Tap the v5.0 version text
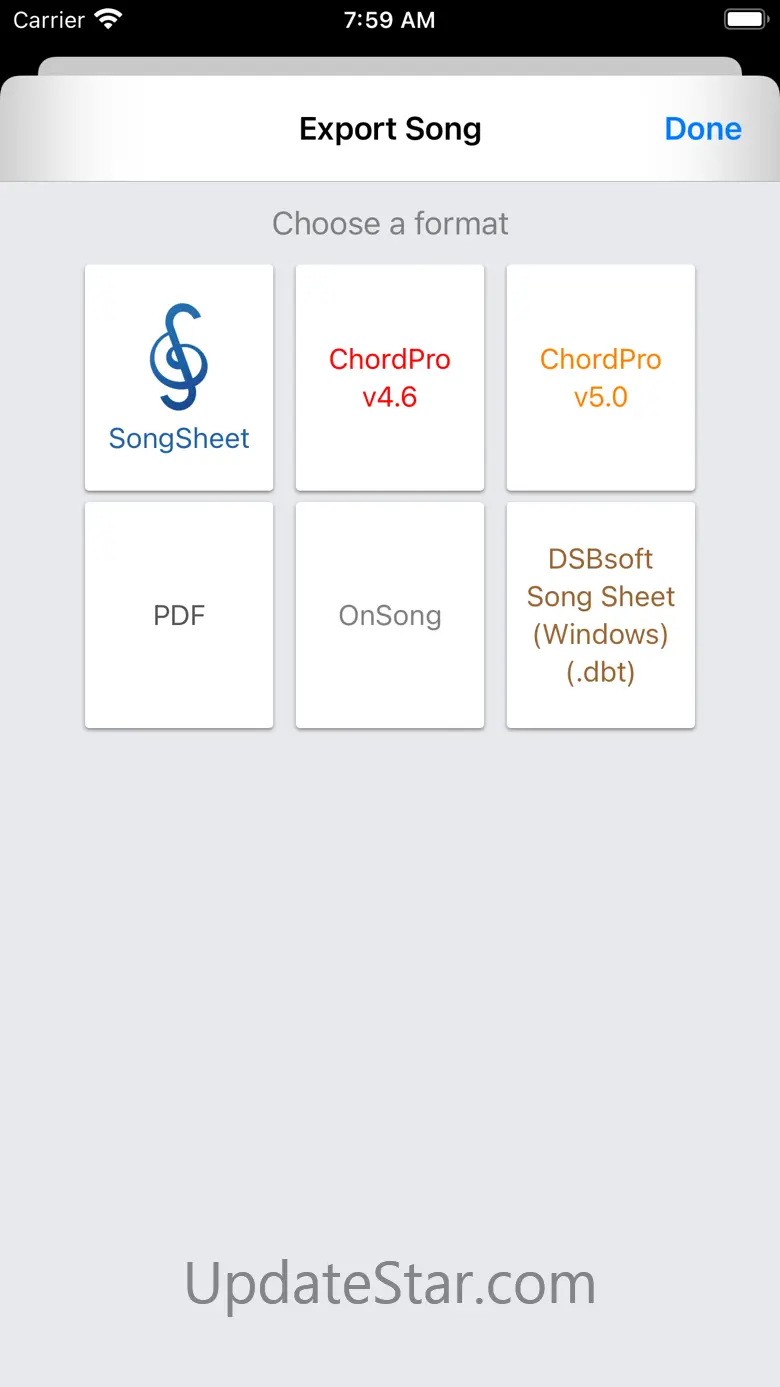The height and width of the screenshot is (1387, 780). pos(601,397)
